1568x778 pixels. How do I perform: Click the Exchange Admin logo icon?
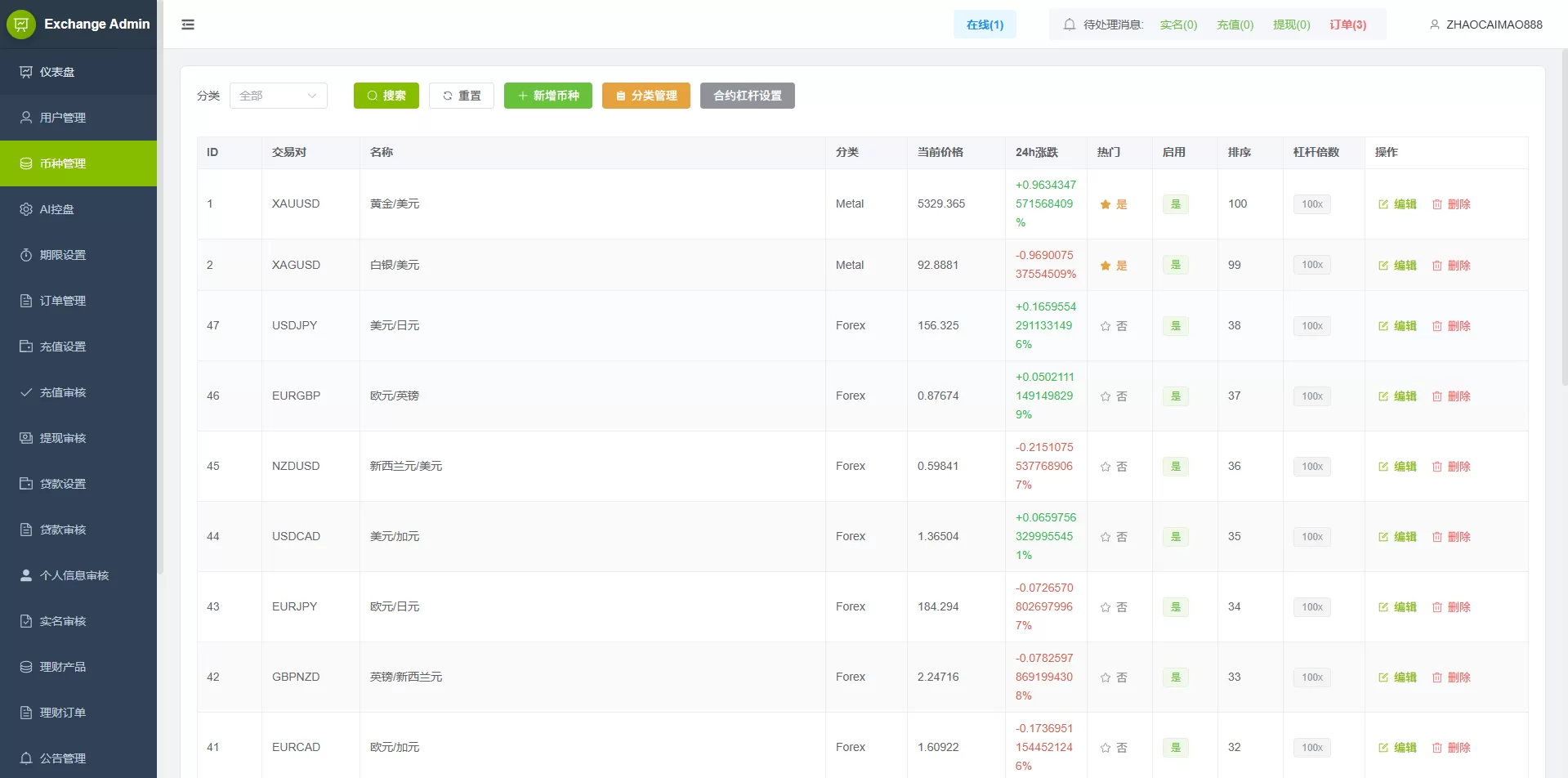point(21,25)
